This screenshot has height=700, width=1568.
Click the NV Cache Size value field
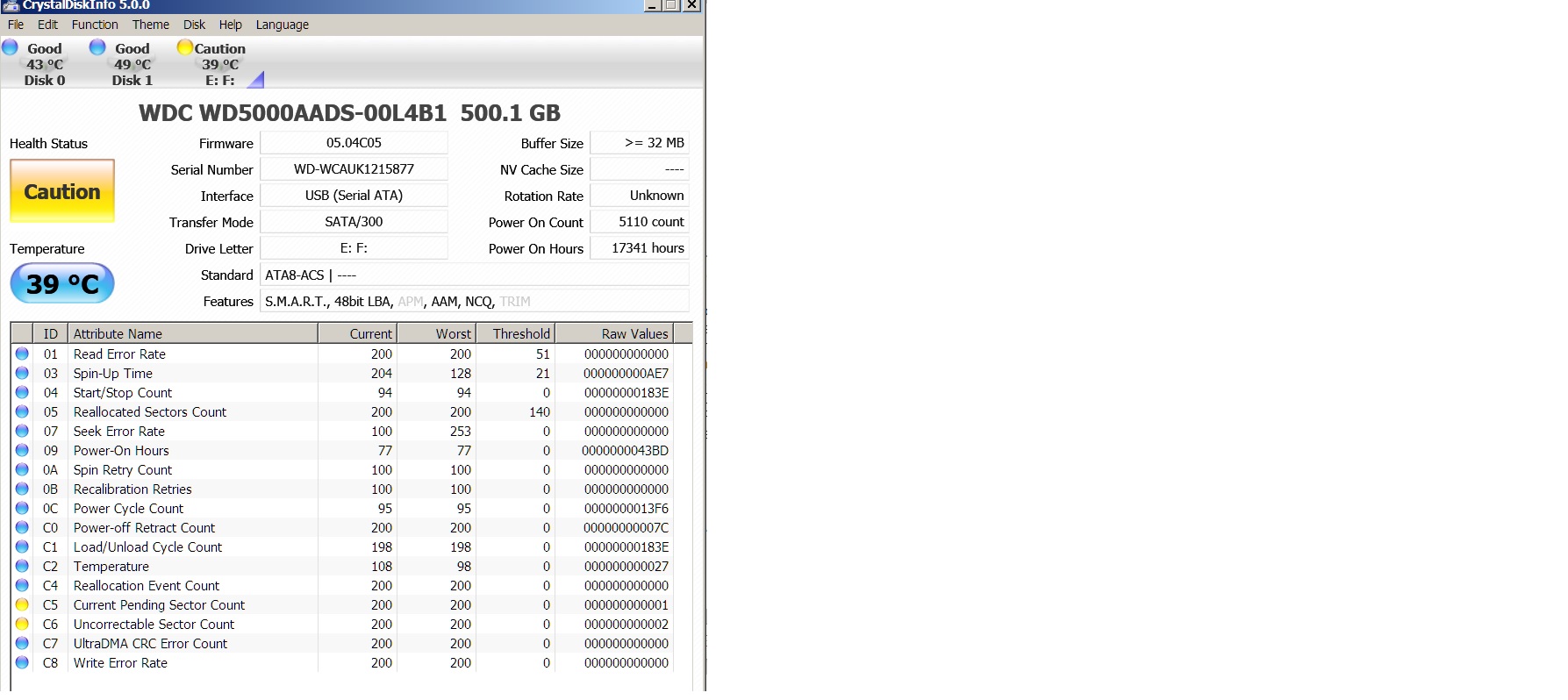pos(640,169)
